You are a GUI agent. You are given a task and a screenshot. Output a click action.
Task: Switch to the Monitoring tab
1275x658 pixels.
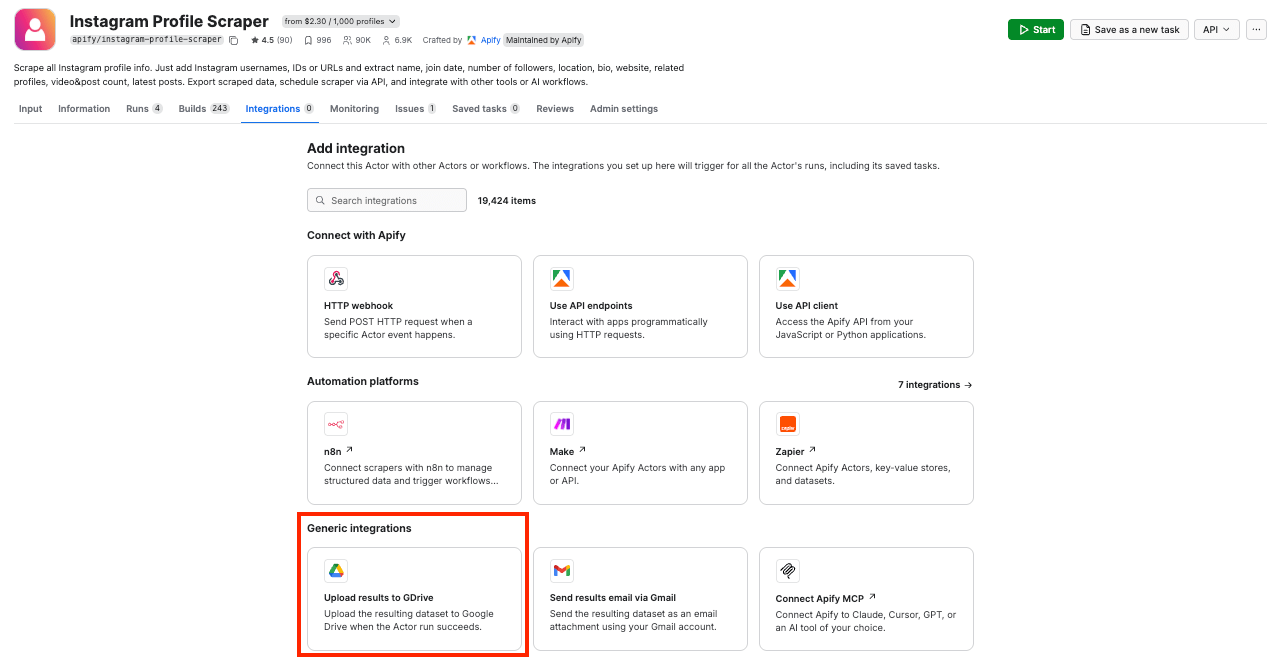(354, 108)
